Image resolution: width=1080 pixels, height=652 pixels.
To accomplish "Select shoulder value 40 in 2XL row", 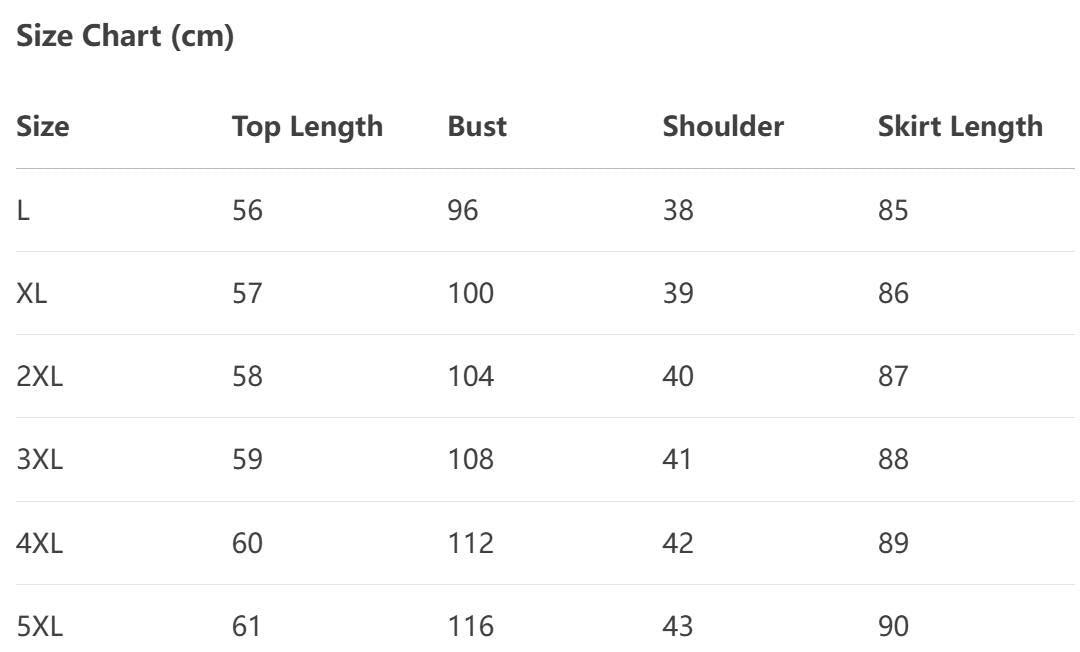I will tap(678, 377).
